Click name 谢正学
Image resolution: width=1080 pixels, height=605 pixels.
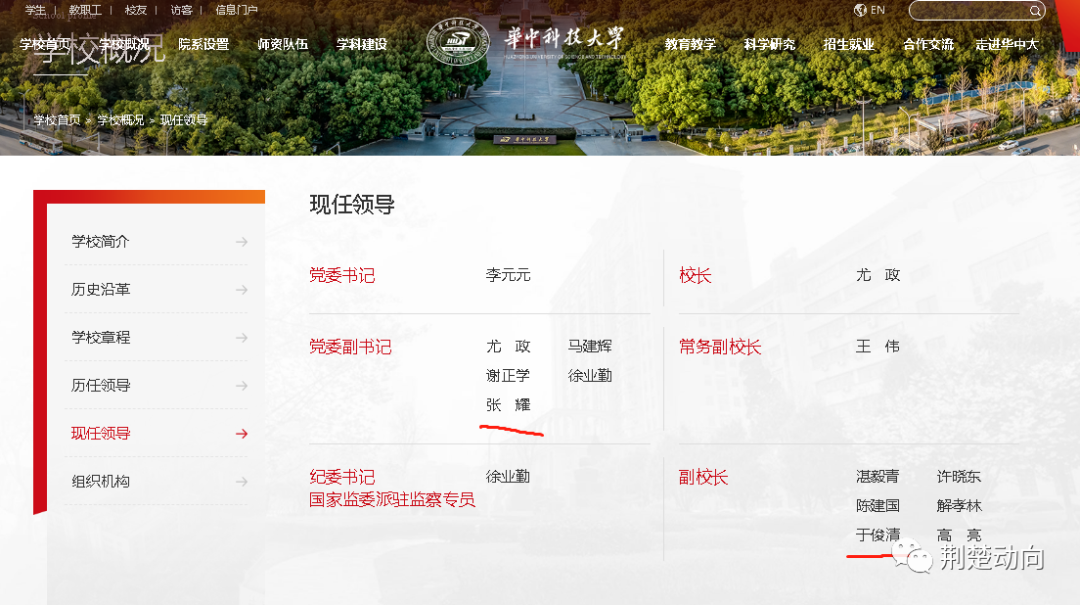(x=508, y=376)
